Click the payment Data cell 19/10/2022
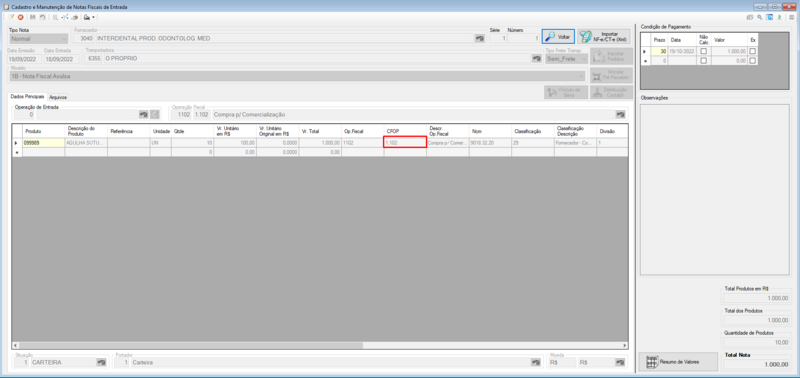 (x=683, y=52)
